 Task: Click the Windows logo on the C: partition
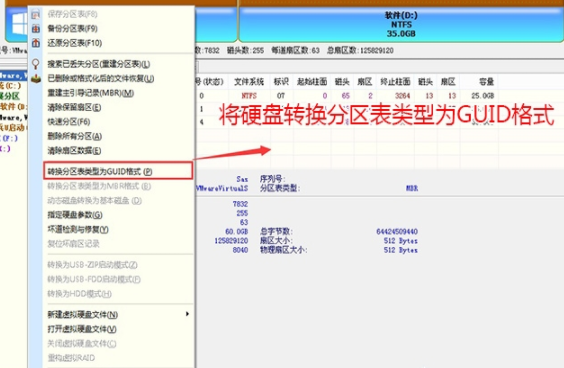pos(19,24)
